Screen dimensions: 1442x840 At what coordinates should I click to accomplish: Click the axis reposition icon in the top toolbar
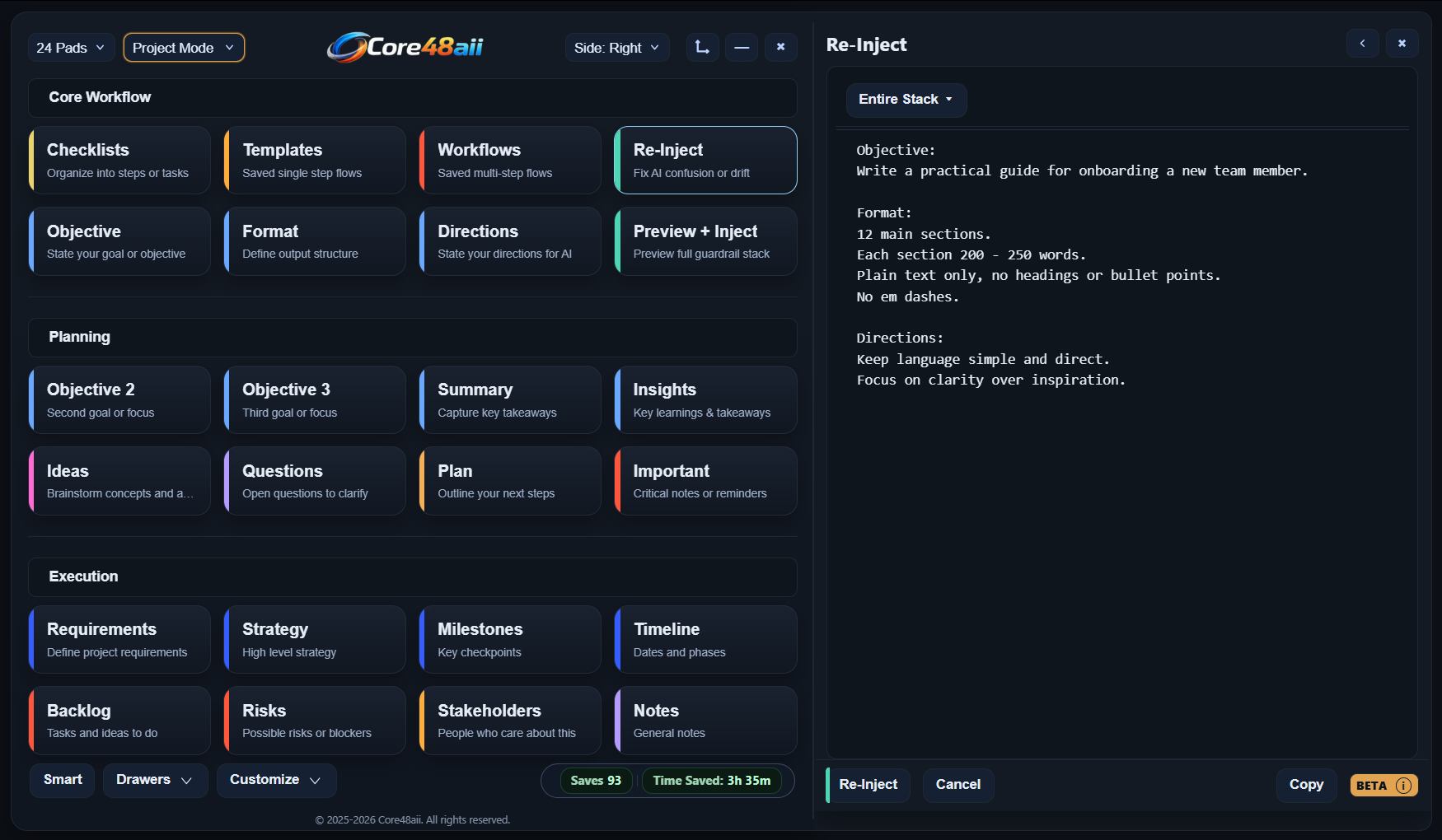point(702,47)
